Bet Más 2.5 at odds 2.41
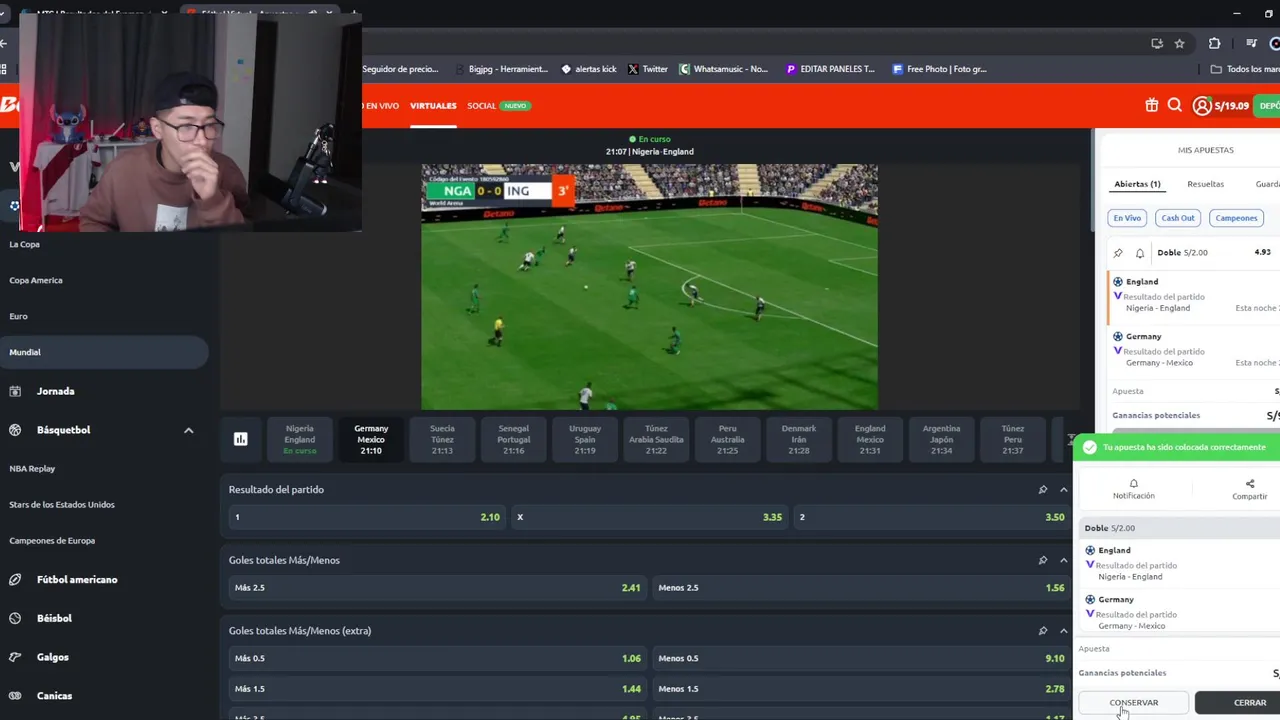Screen dimensions: 1280x720 tap(436, 588)
